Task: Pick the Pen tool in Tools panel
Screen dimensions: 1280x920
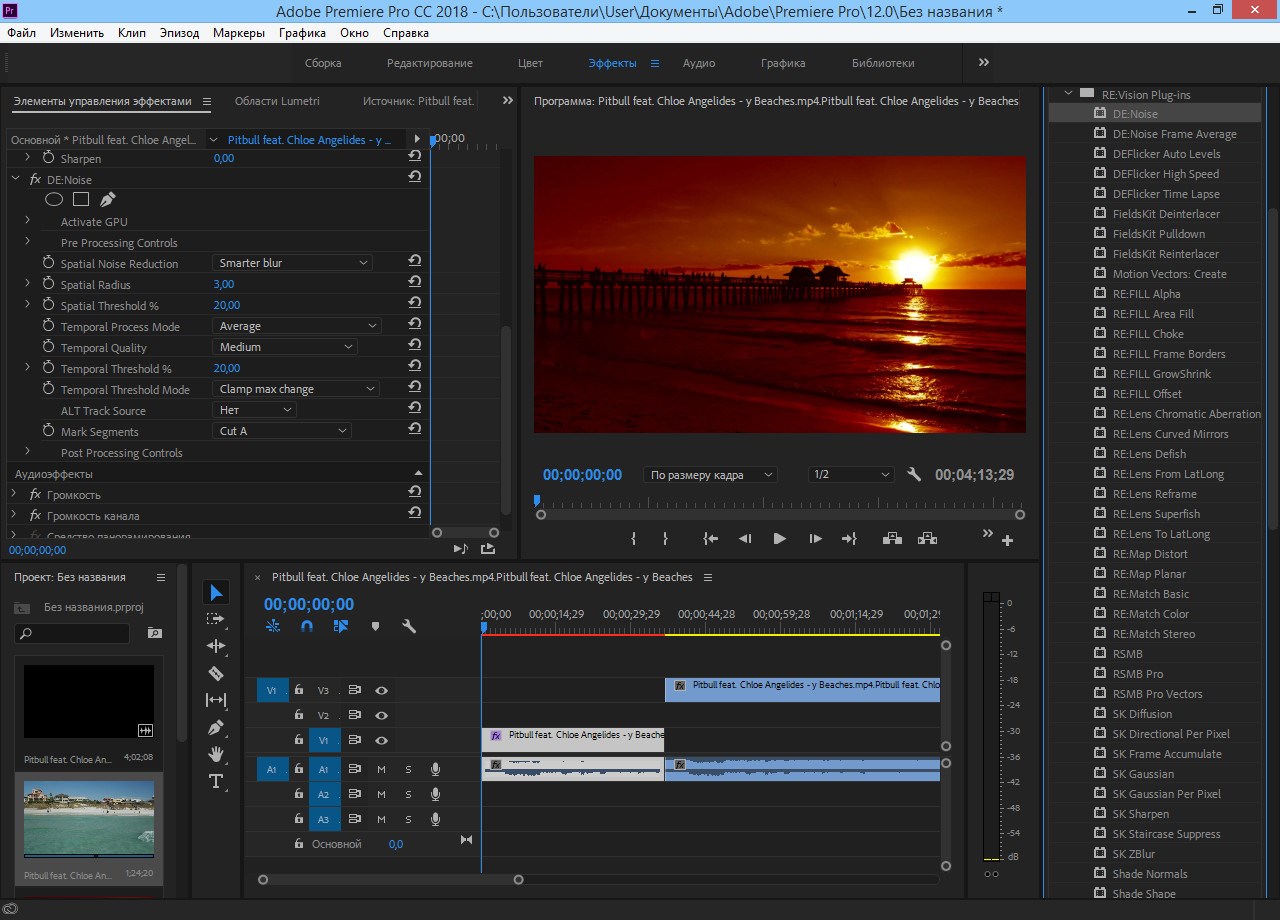Action: tap(216, 727)
